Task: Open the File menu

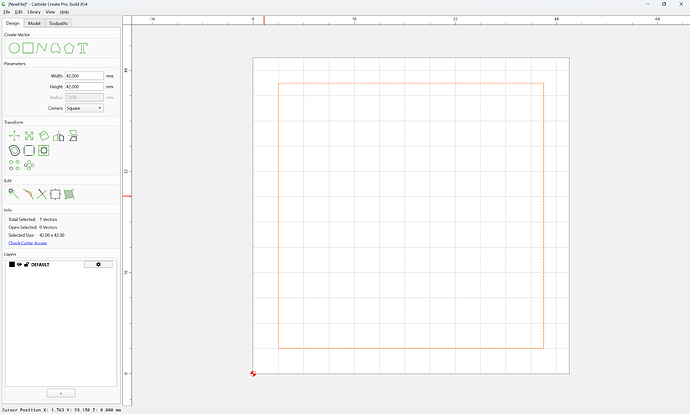Action: tap(7, 12)
